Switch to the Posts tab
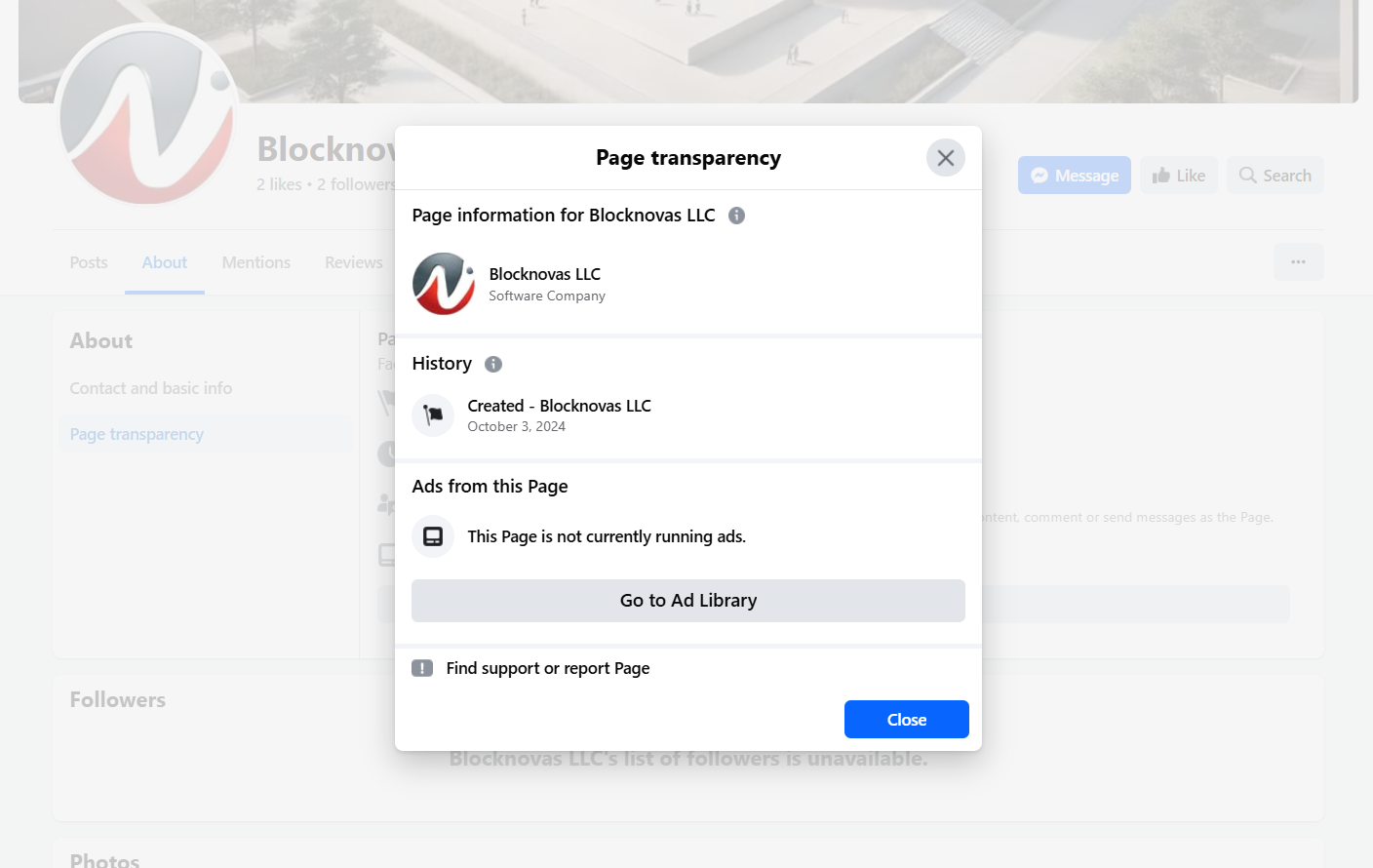The width and height of the screenshot is (1373, 868). tap(89, 262)
